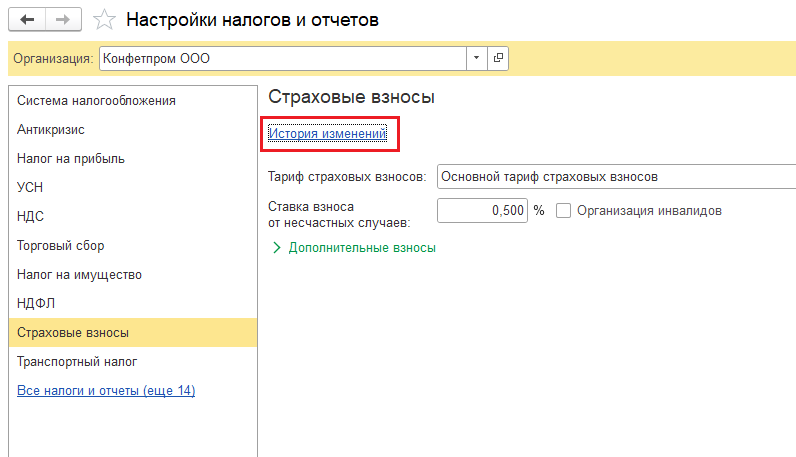Edit the accident contribution rate 0,500 field

pos(482,210)
